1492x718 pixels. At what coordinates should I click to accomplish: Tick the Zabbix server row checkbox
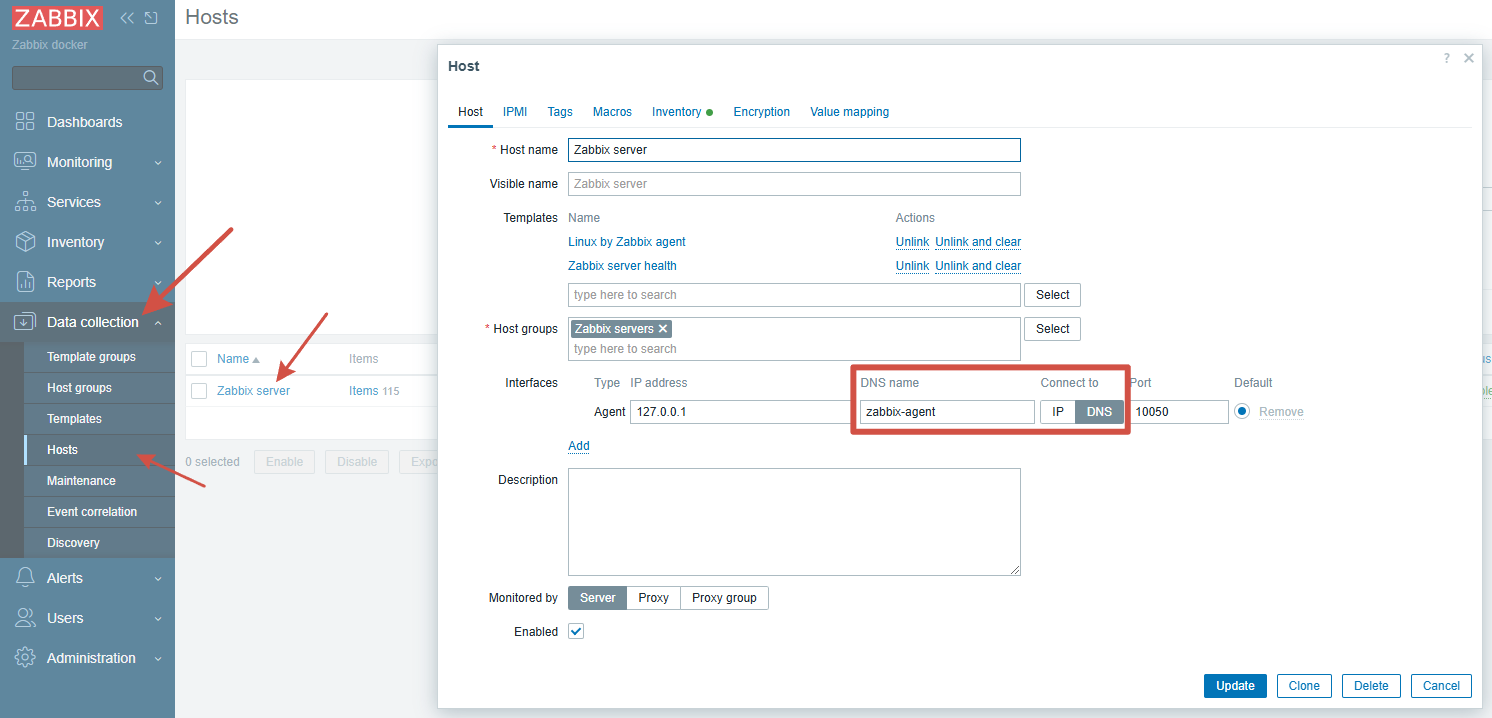[x=199, y=391]
